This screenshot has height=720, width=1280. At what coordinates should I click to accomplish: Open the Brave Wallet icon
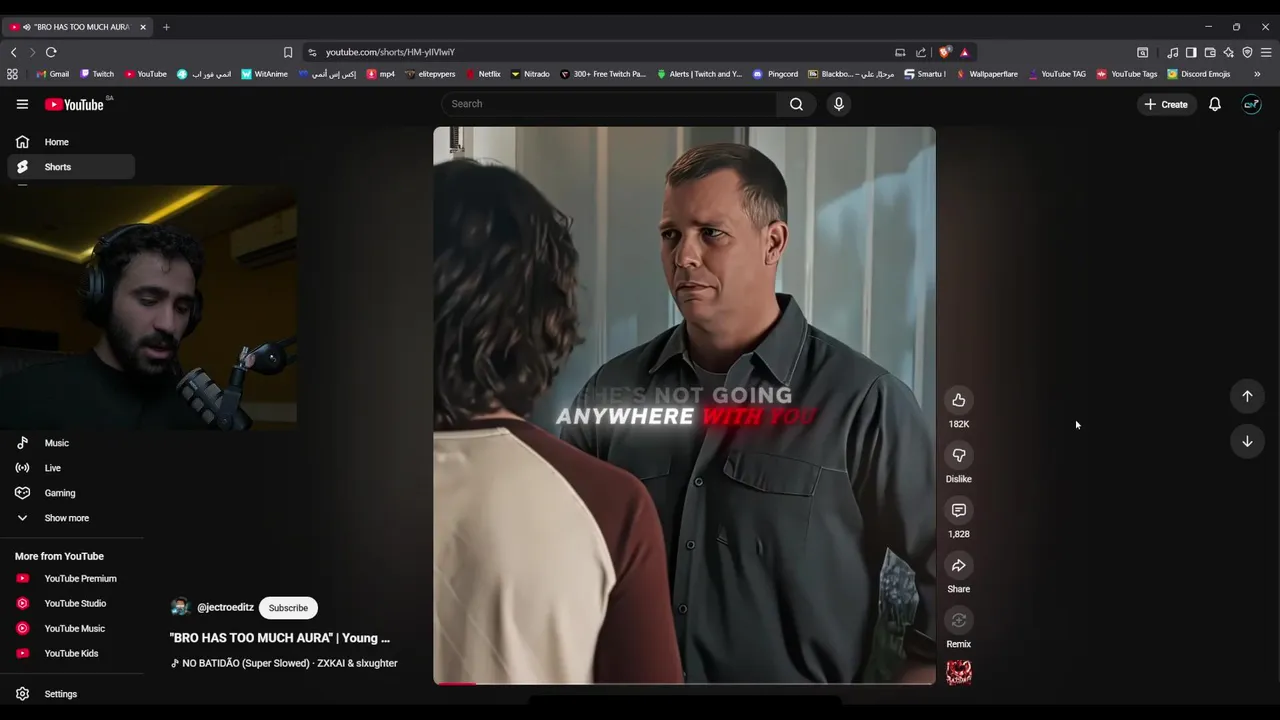tap(1210, 52)
